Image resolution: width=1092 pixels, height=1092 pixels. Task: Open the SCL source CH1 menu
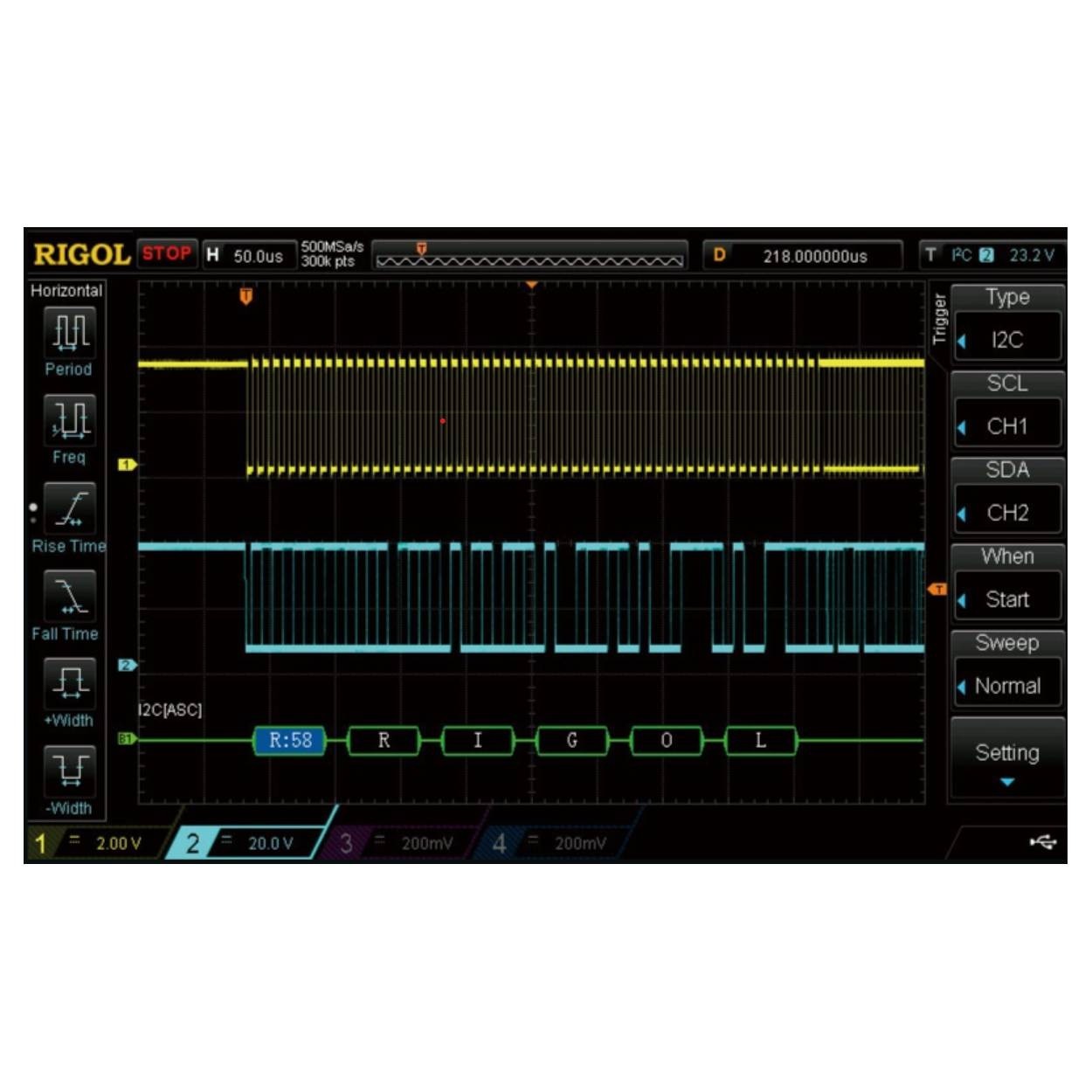pyautogui.click(x=1007, y=410)
